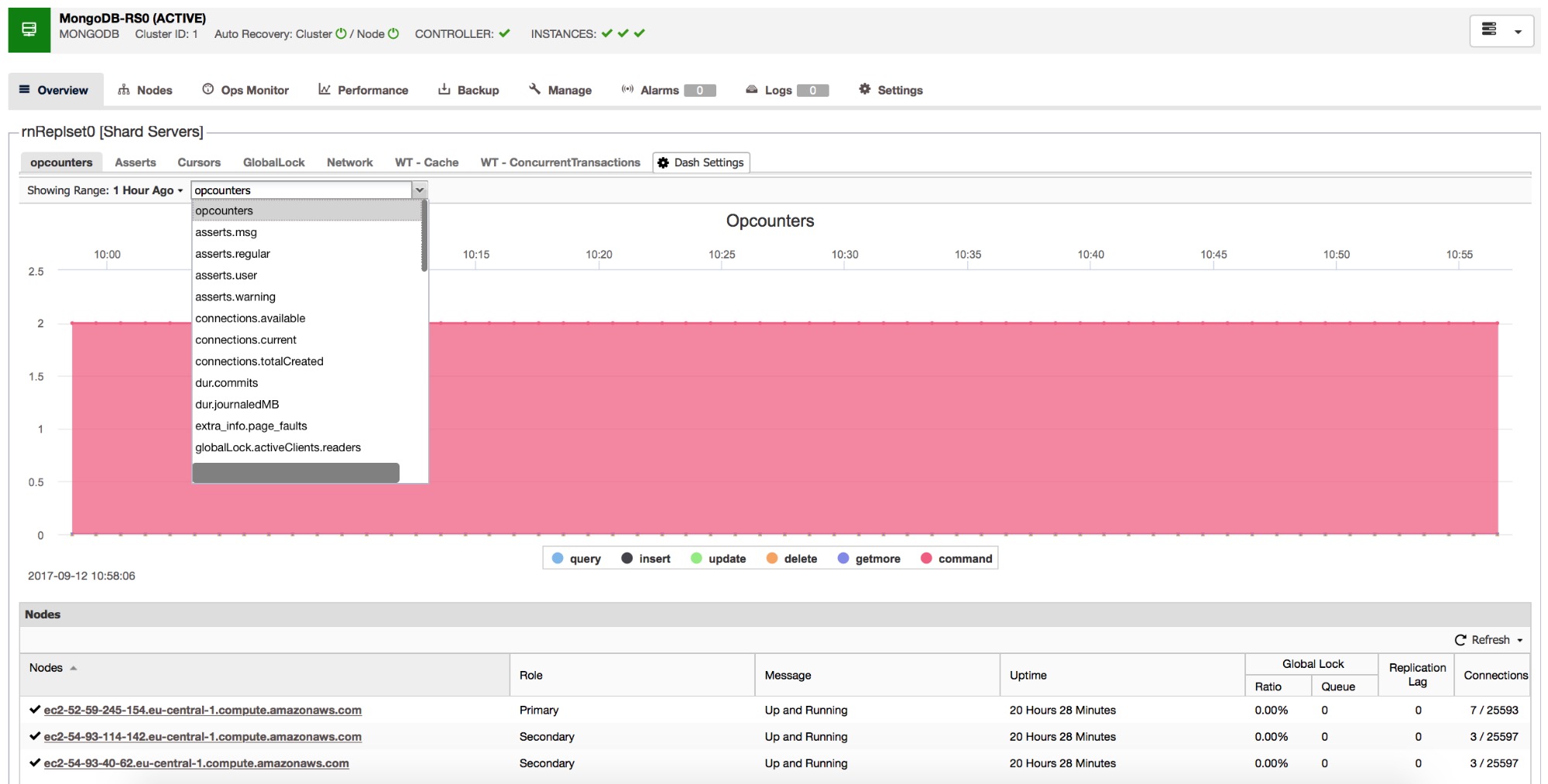Open the Ops Monitor tab
This screenshot has height=784, width=1548.
pyautogui.click(x=245, y=90)
